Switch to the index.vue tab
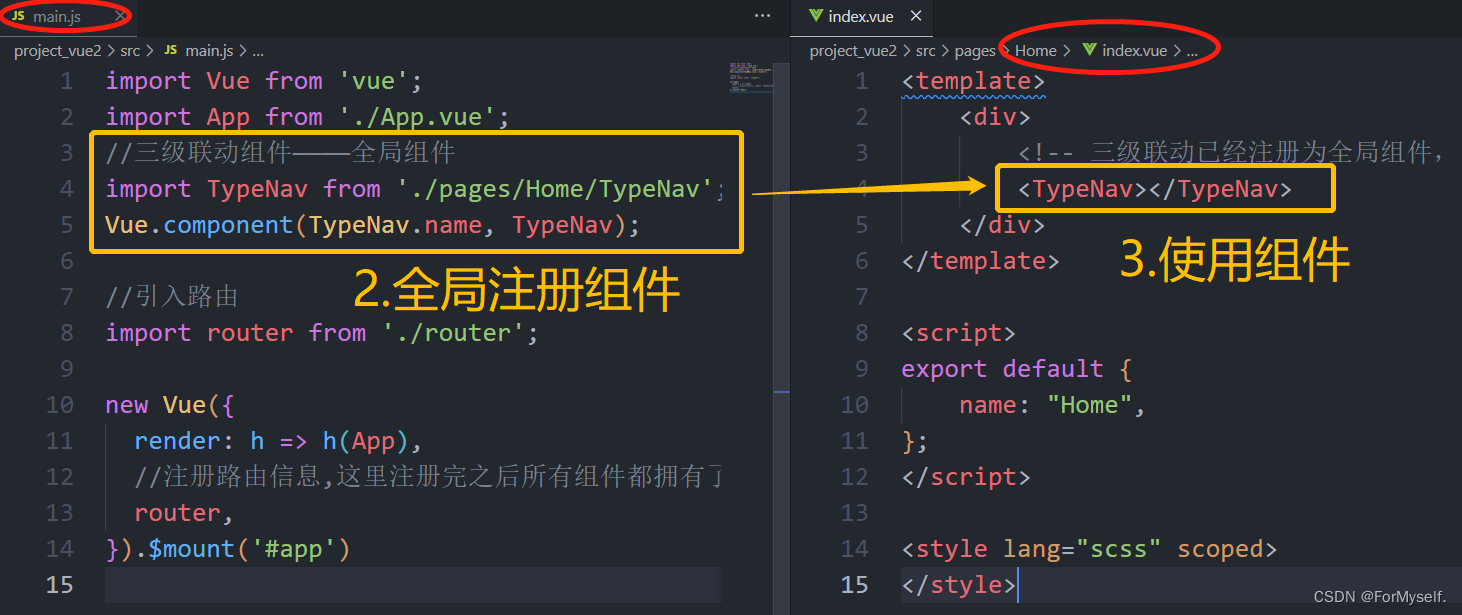Image resolution: width=1462 pixels, height=615 pixels. 862,15
